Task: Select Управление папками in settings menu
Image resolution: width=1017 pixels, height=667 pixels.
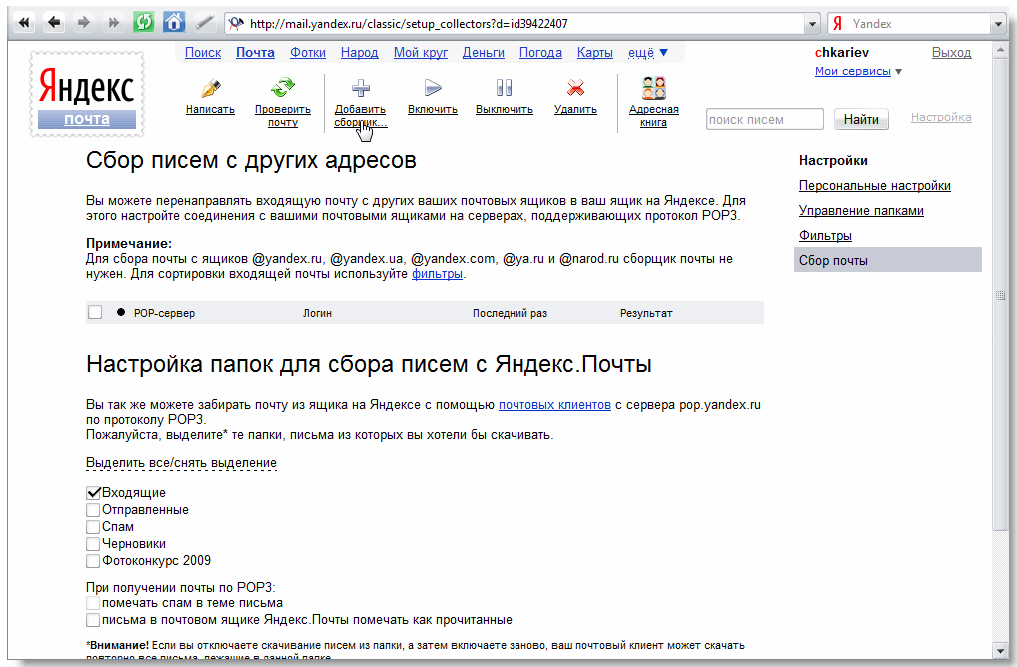Action: [861, 211]
